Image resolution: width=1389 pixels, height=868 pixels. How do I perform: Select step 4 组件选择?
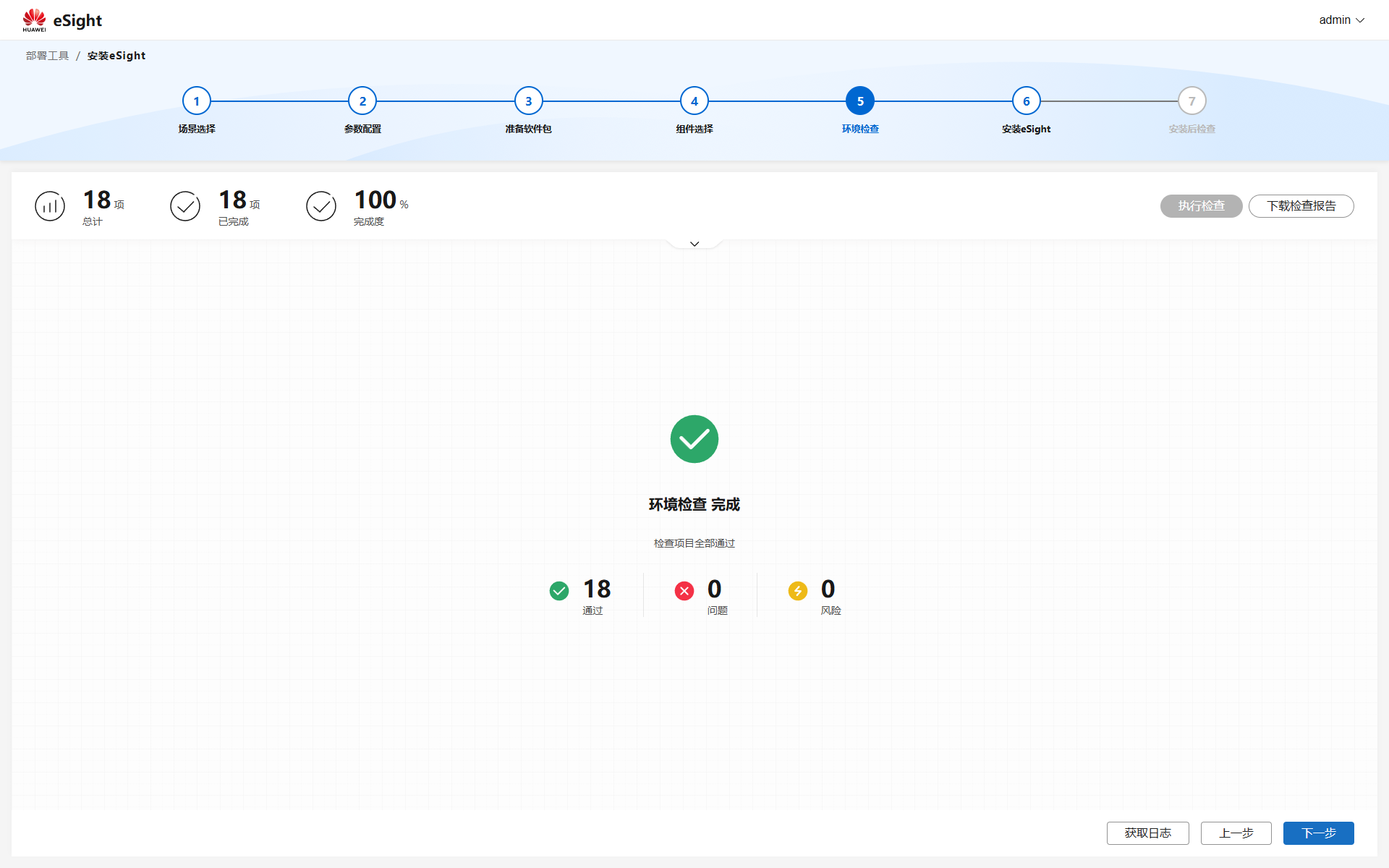(x=694, y=101)
